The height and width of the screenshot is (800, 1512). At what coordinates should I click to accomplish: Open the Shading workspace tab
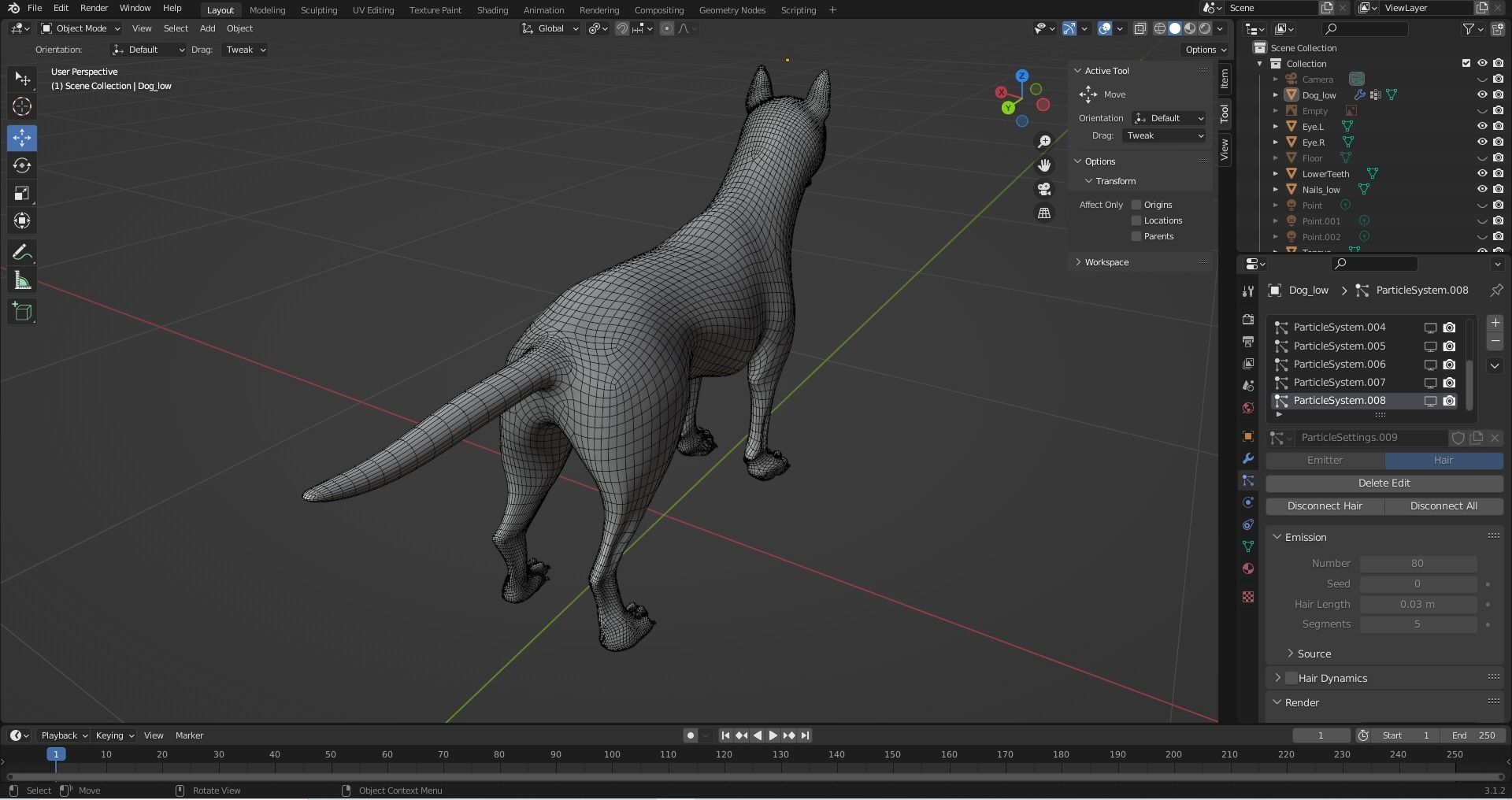point(492,9)
